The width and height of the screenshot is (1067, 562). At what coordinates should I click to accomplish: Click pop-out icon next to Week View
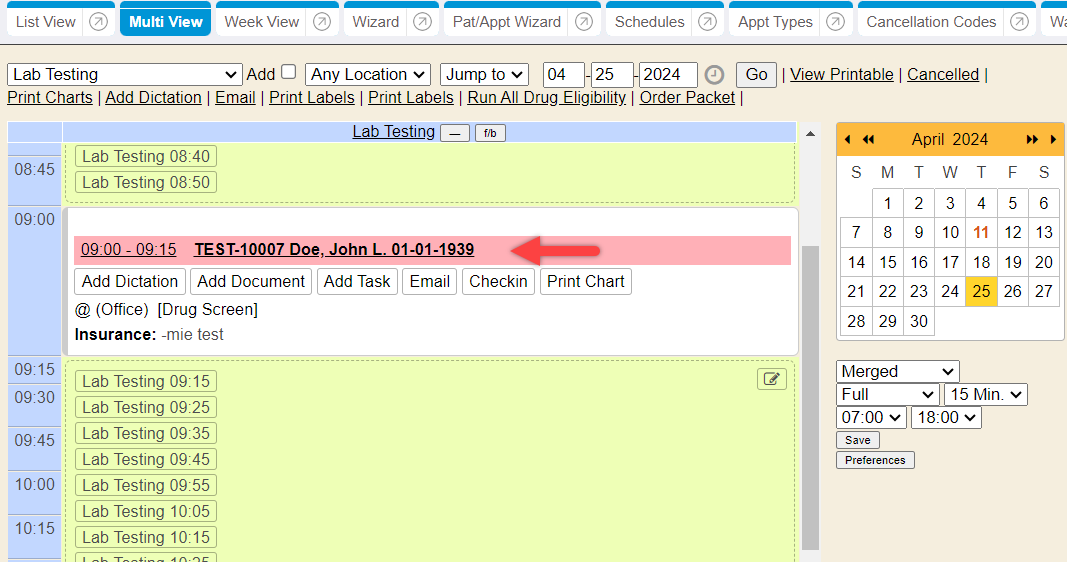[321, 22]
